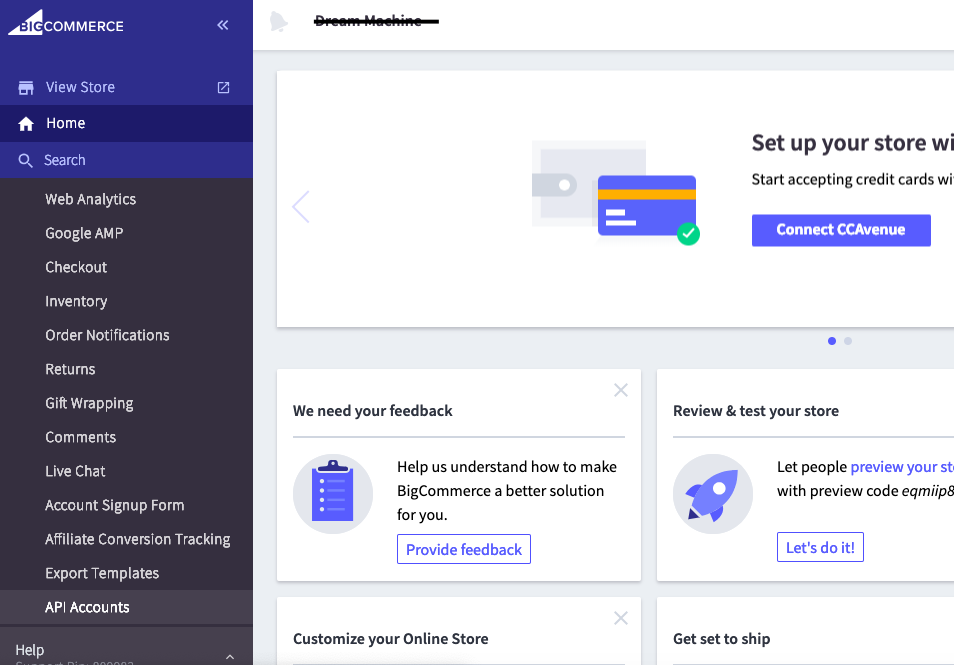
Task: Click the notification bell icon
Action: (279, 22)
